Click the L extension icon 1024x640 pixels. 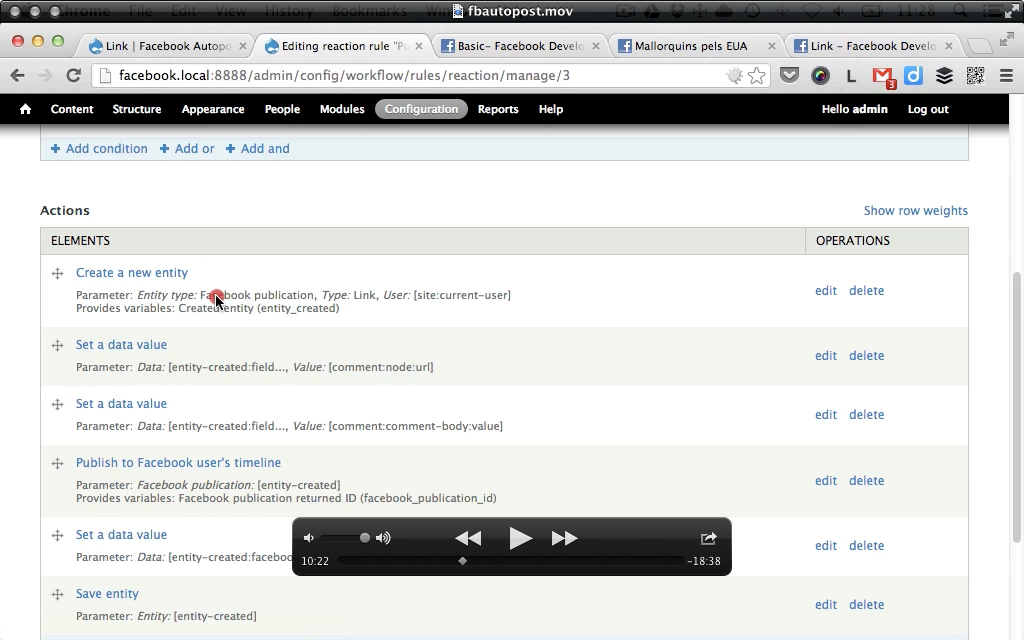pos(851,76)
